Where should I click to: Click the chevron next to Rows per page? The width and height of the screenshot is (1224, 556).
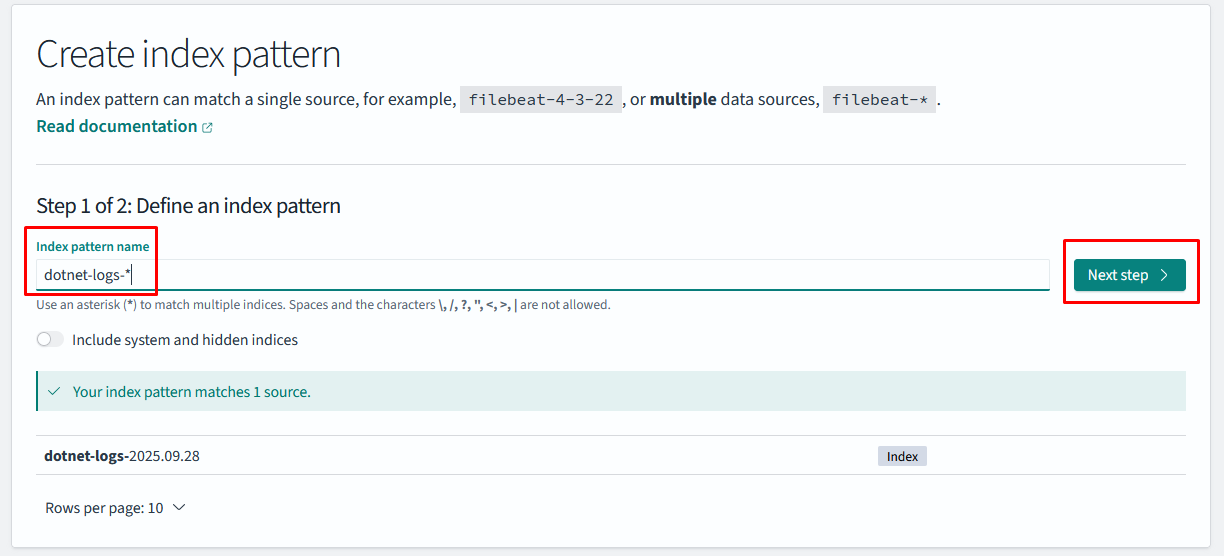[180, 508]
